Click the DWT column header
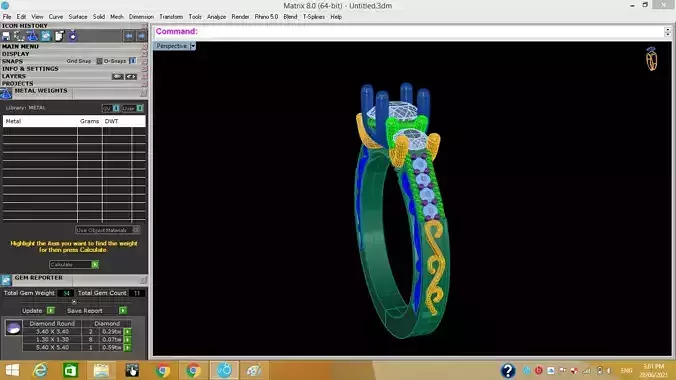676x380 pixels. pos(111,121)
